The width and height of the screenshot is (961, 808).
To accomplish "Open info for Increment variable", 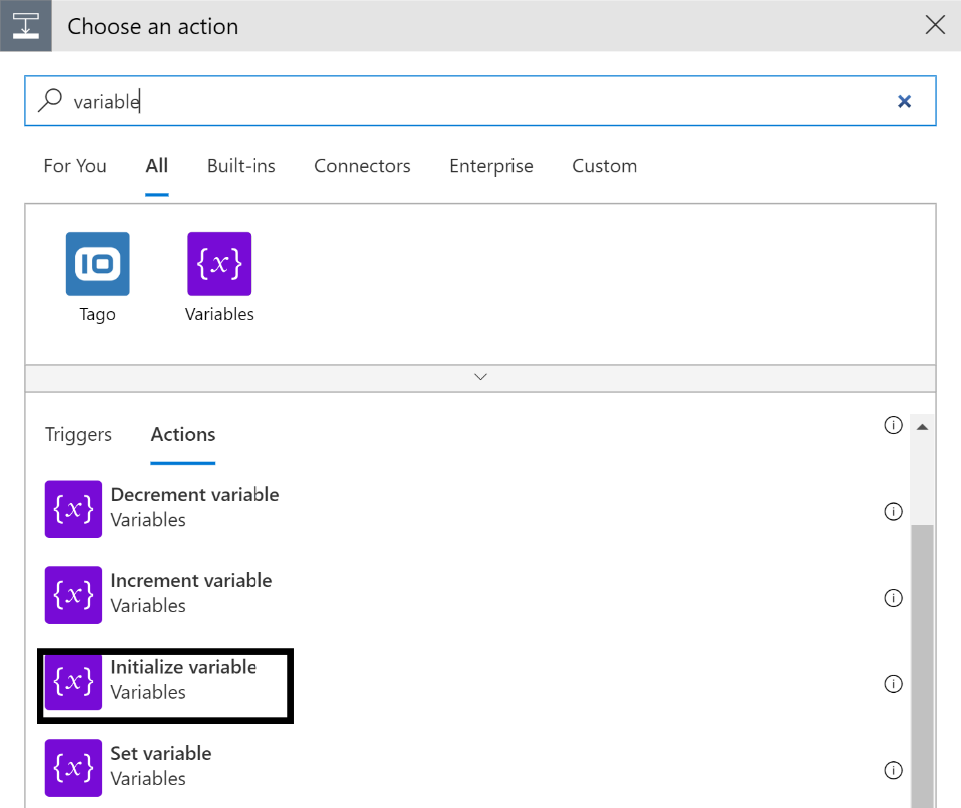I will click(x=893, y=598).
